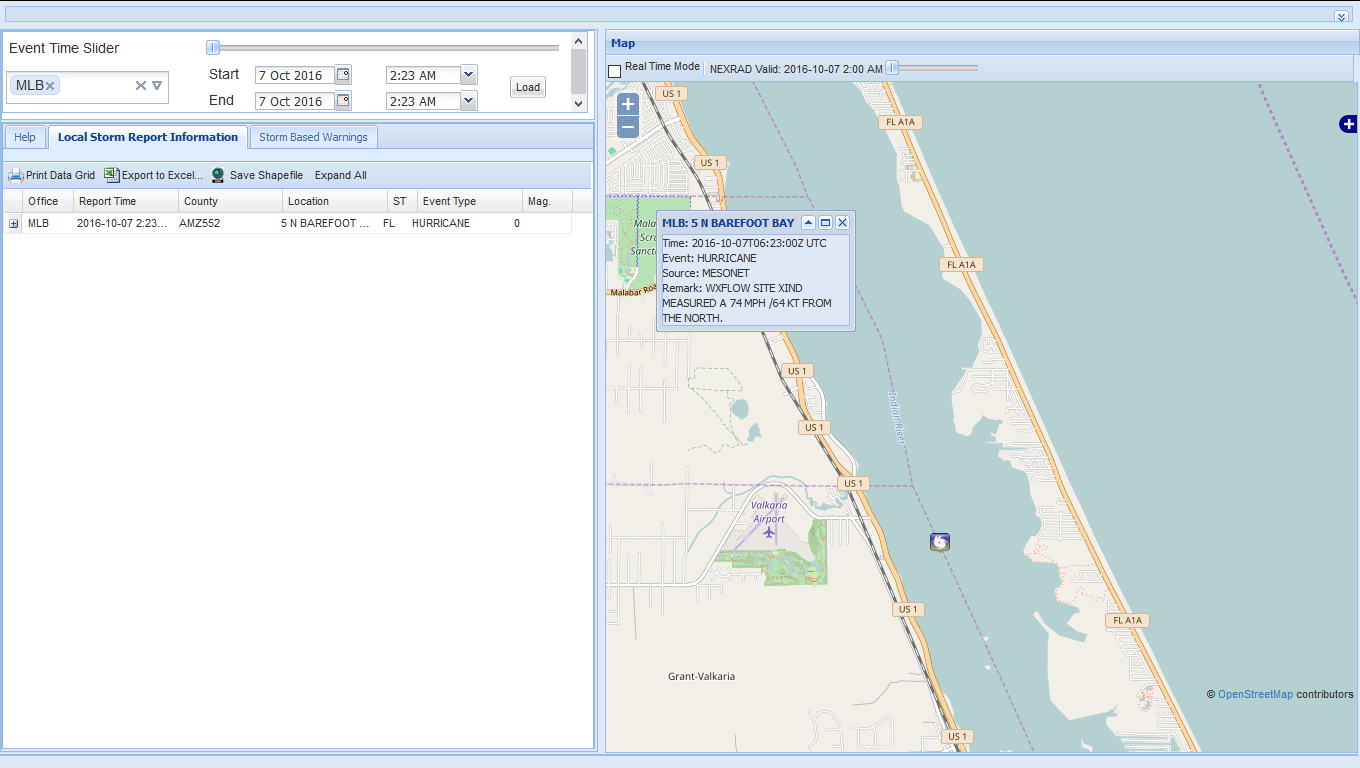Open the Start date calendar picker
The width and height of the screenshot is (1360, 768).
pyautogui.click(x=343, y=75)
